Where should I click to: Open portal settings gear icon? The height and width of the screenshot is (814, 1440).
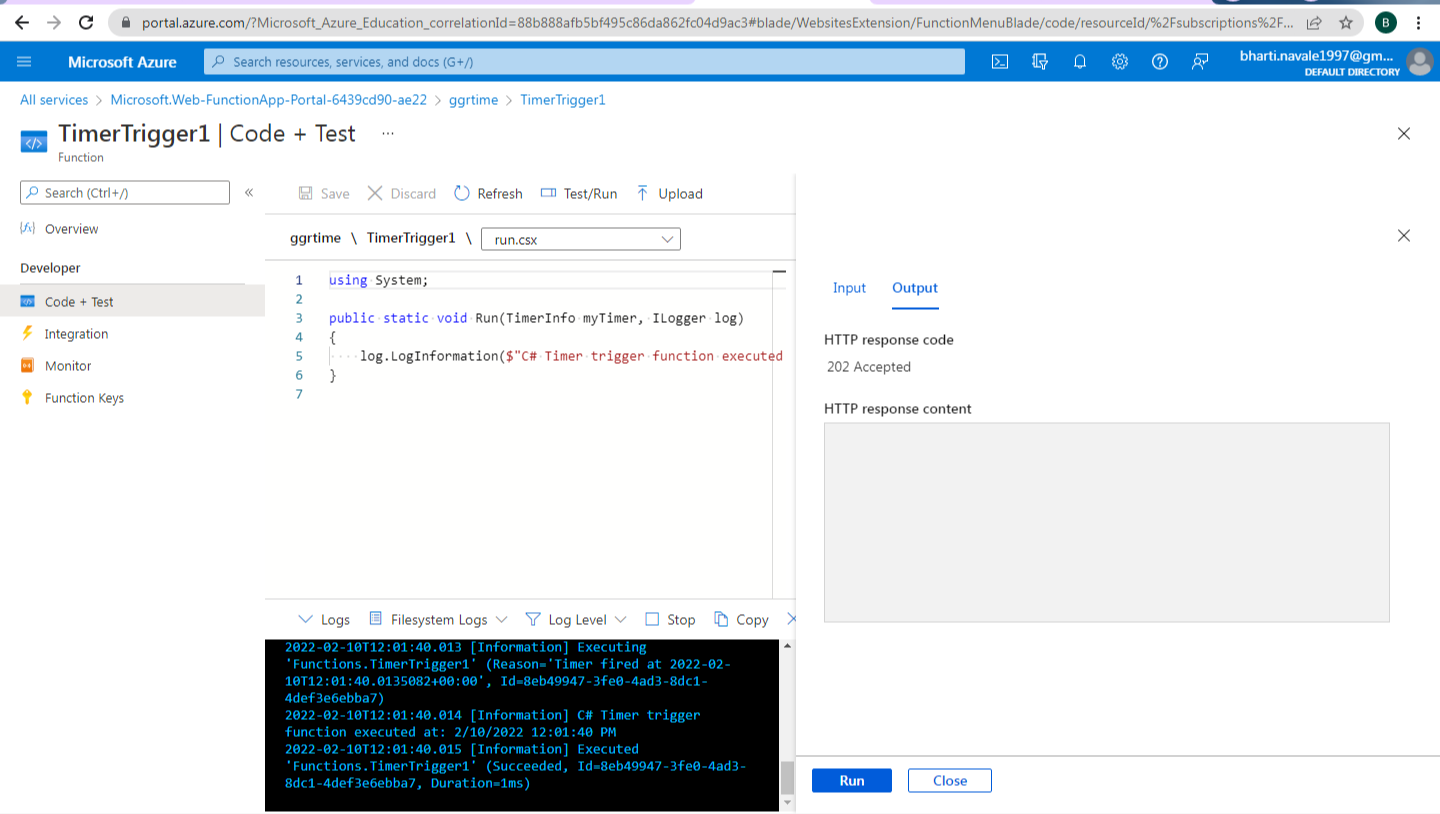pos(1120,62)
